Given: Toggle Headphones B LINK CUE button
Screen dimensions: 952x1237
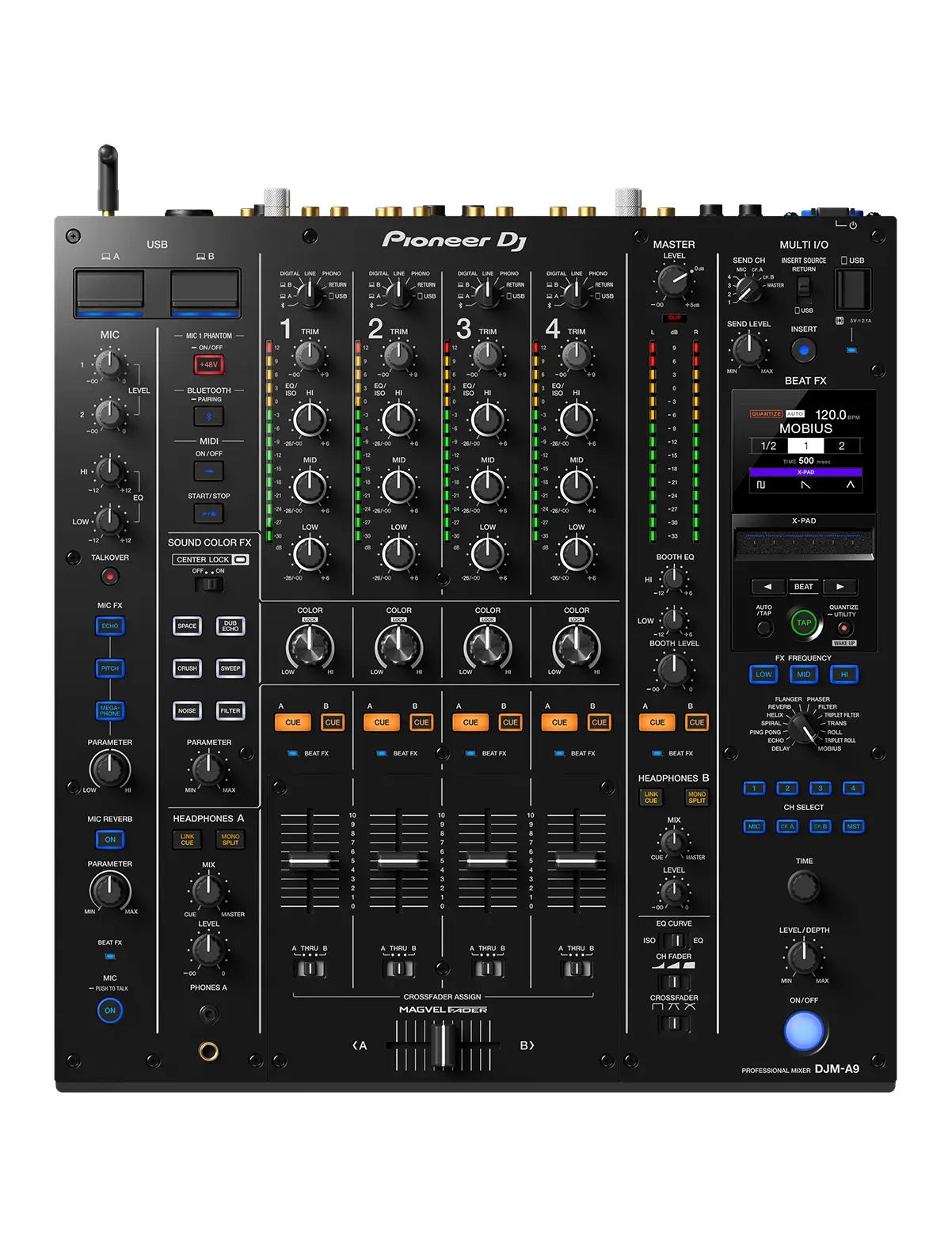Looking at the screenshot, I should pyautogui.click(x=651, y=797).
